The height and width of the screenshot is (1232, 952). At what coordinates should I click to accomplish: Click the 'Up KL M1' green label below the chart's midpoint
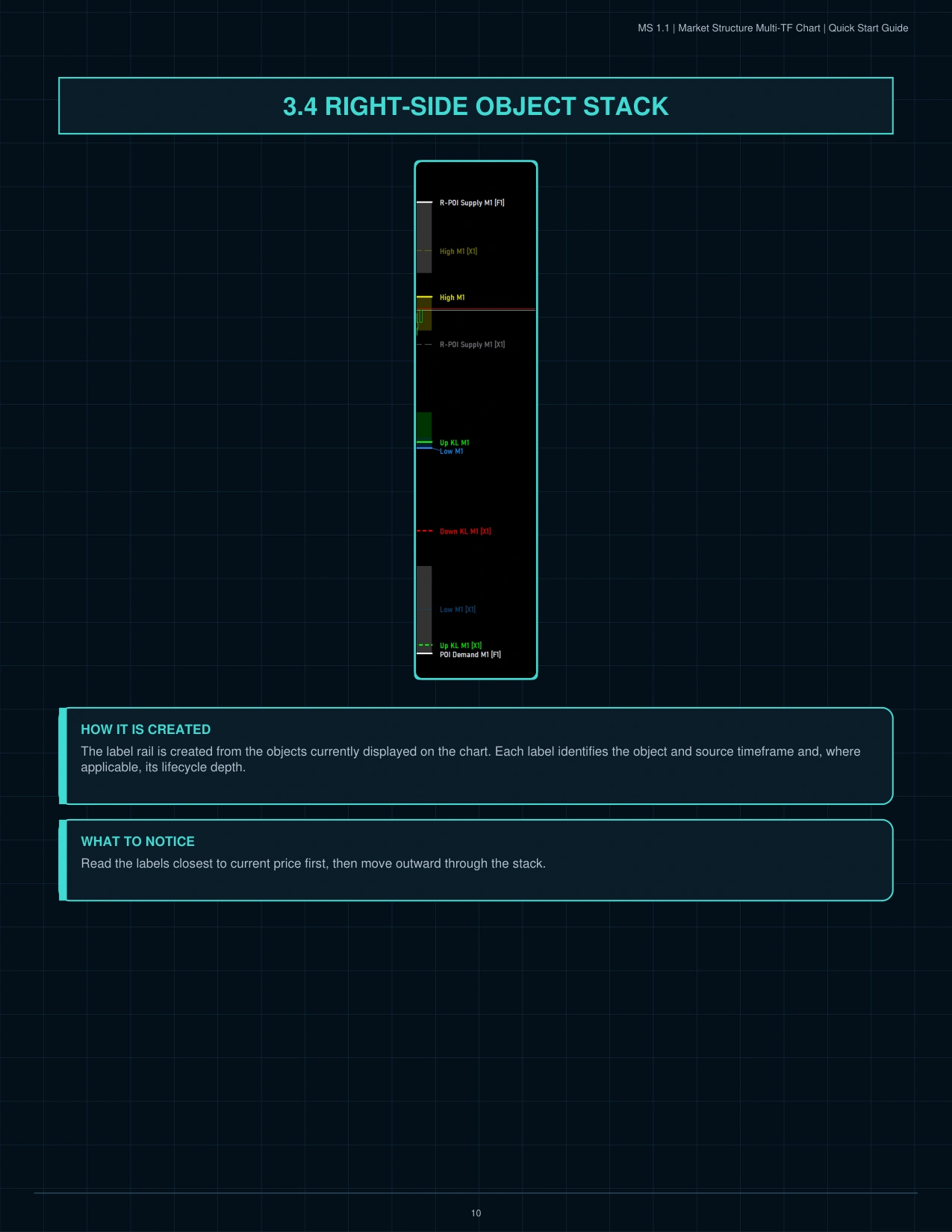(454, 443)
